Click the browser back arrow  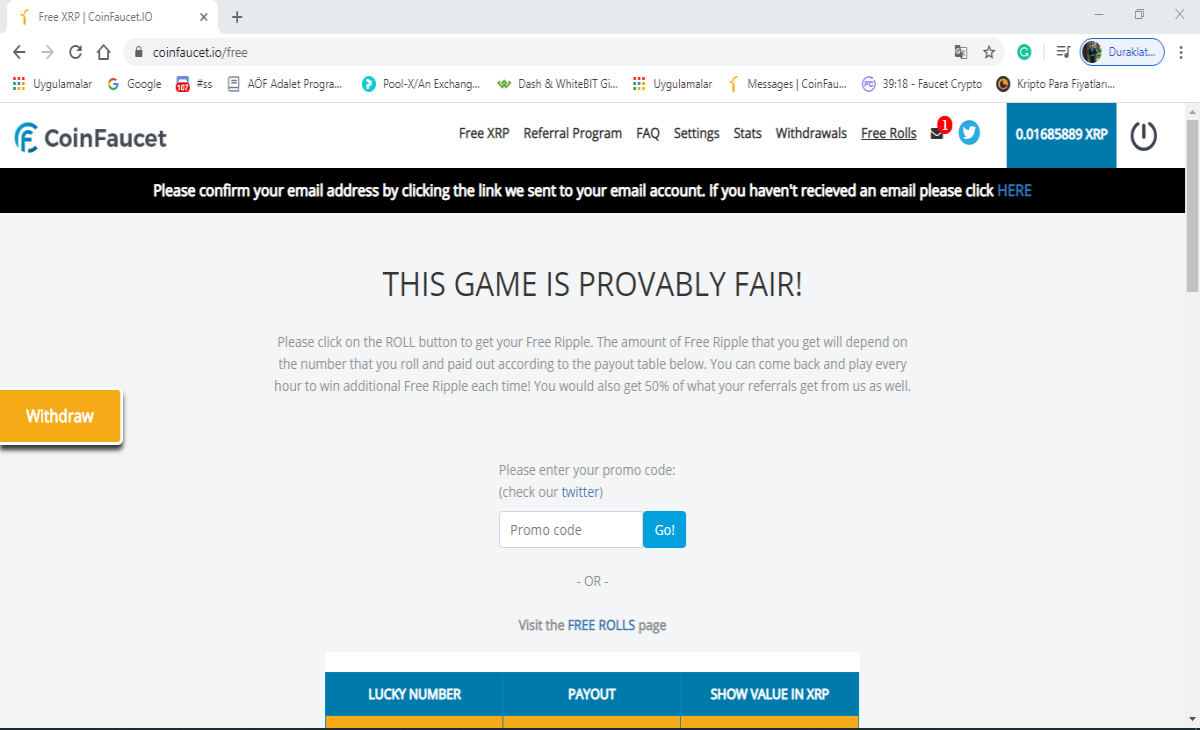click(19, 52)
